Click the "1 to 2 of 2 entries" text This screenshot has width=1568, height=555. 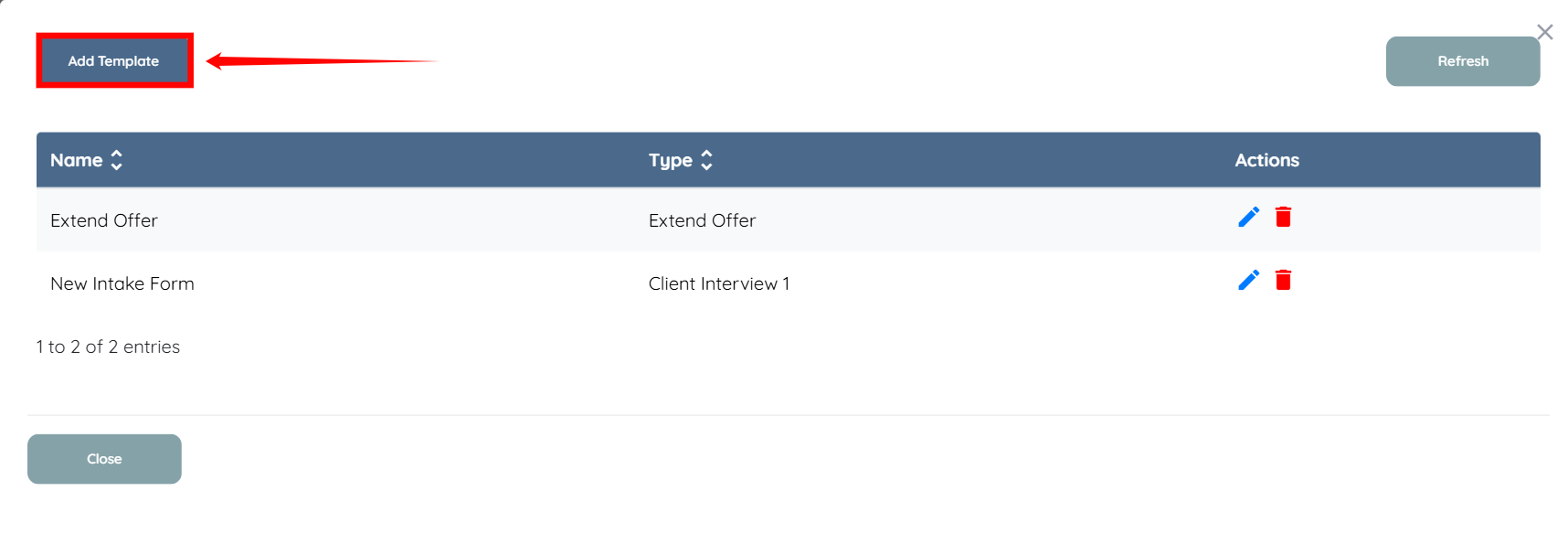(x=108, y=347)
